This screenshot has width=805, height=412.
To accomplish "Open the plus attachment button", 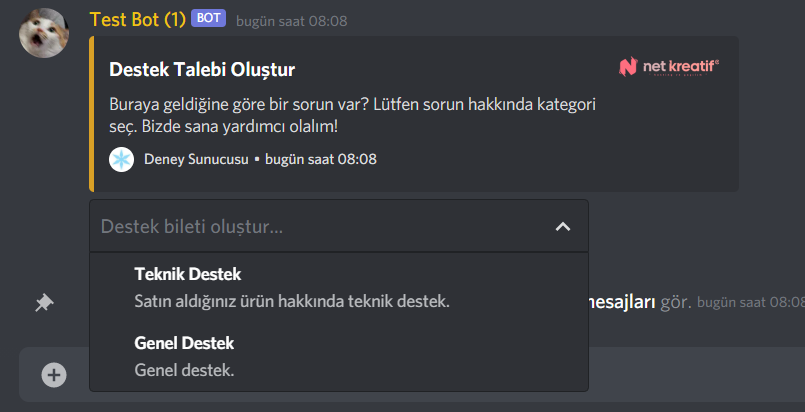I will click(x=54, y=375).
